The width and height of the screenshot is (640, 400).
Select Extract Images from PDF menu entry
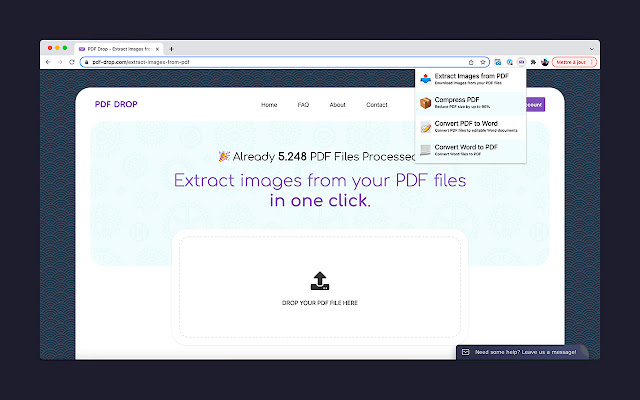point(471,79)
